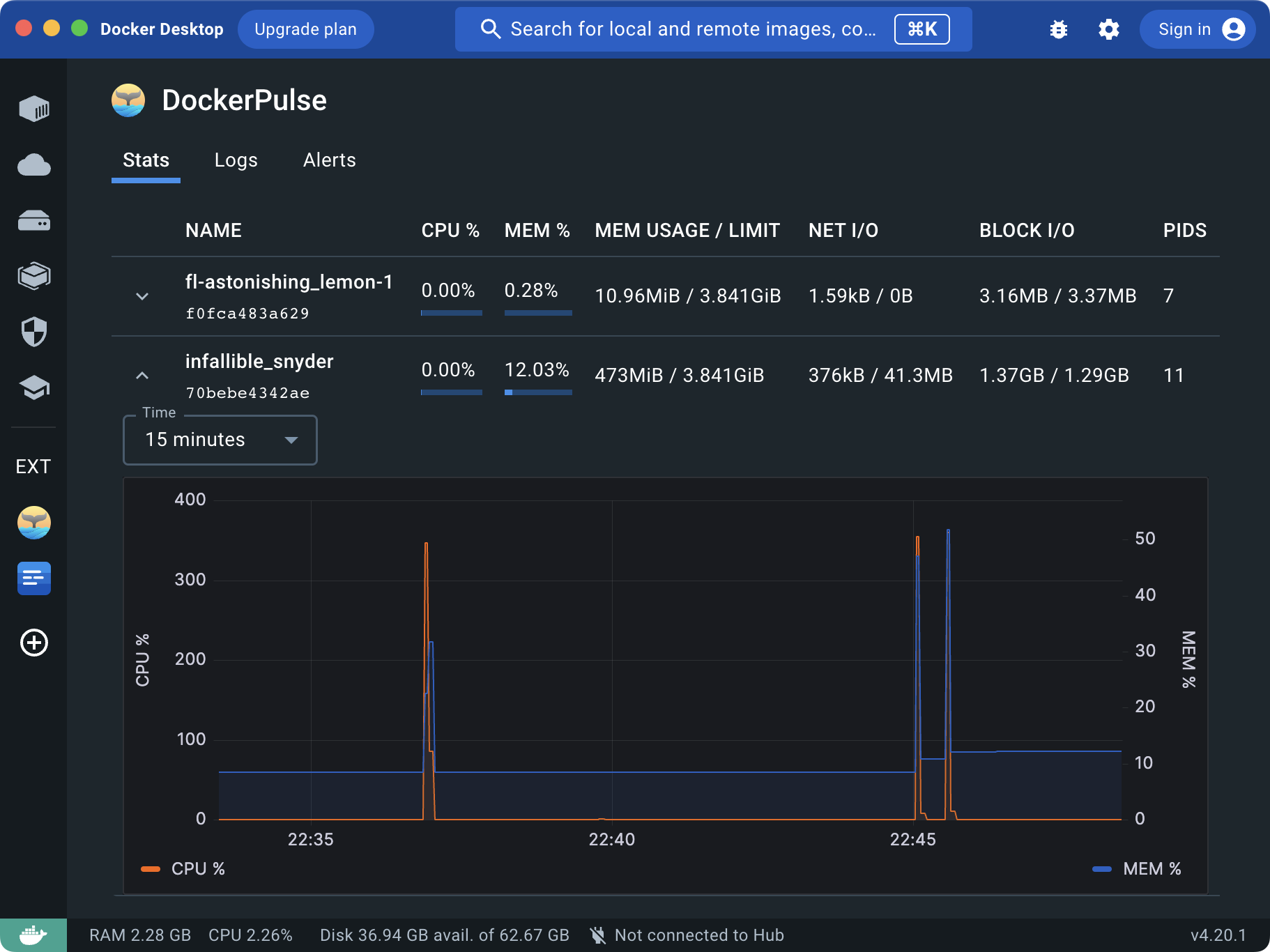Click the 22:45 chart time label
Viewport: 1270px width, 952px height.
coord(913,840)
